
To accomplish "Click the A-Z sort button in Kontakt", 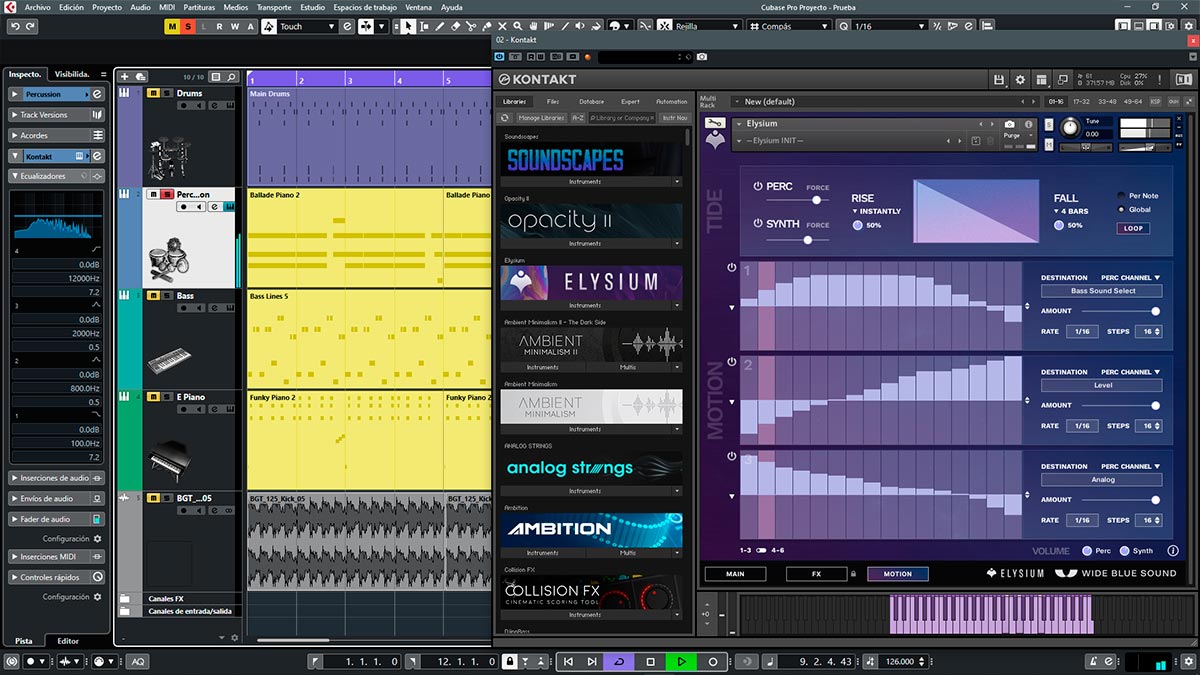I will pos(578,118).
